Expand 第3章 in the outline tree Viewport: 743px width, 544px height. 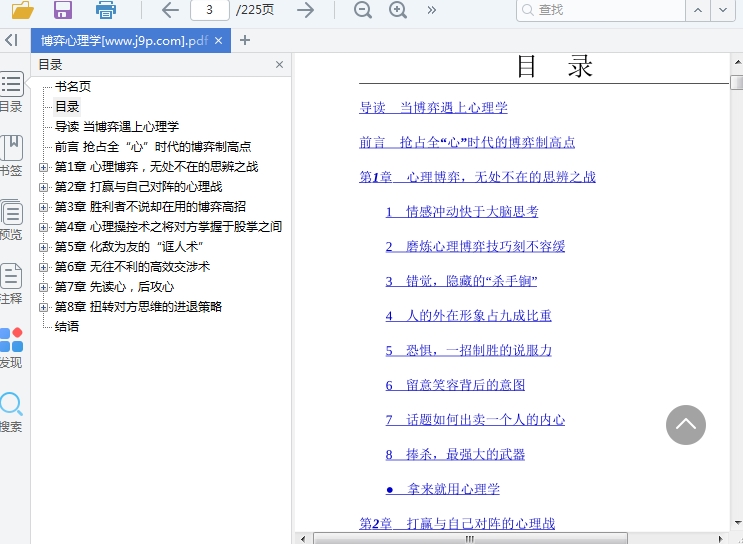pyautogui.click(x=44, y=207)
